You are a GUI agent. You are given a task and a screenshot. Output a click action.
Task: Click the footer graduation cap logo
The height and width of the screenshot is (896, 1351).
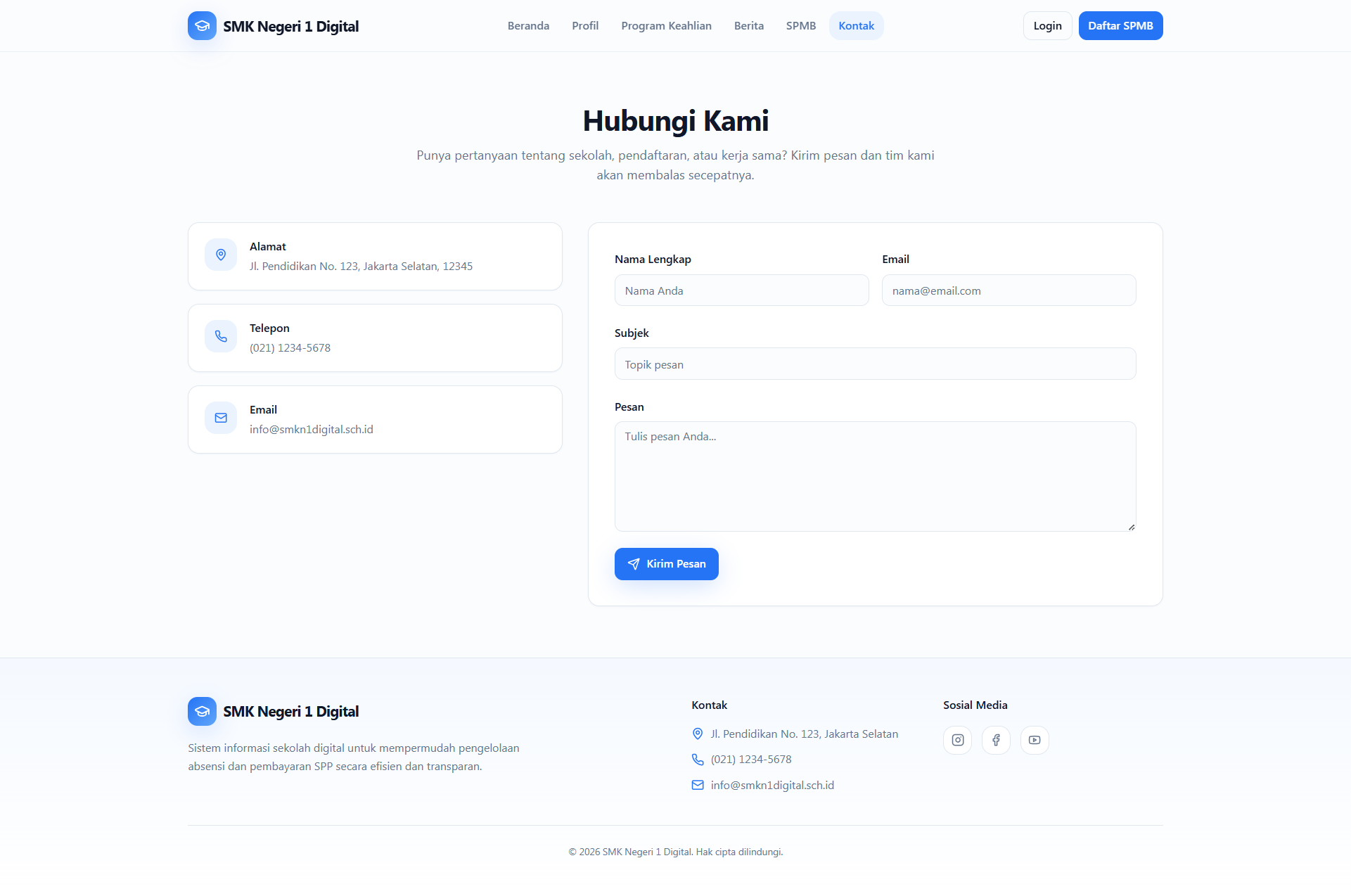pos(202,711)
